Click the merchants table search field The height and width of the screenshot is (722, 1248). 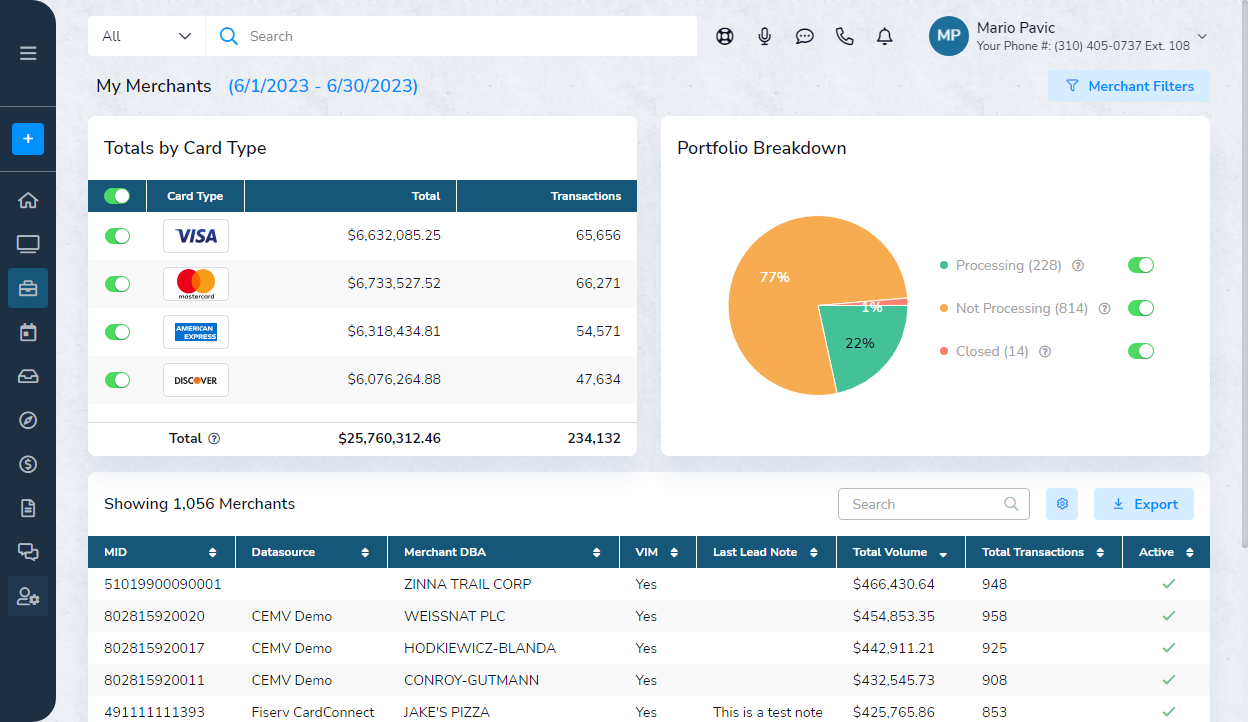click(x=925, y=504)
